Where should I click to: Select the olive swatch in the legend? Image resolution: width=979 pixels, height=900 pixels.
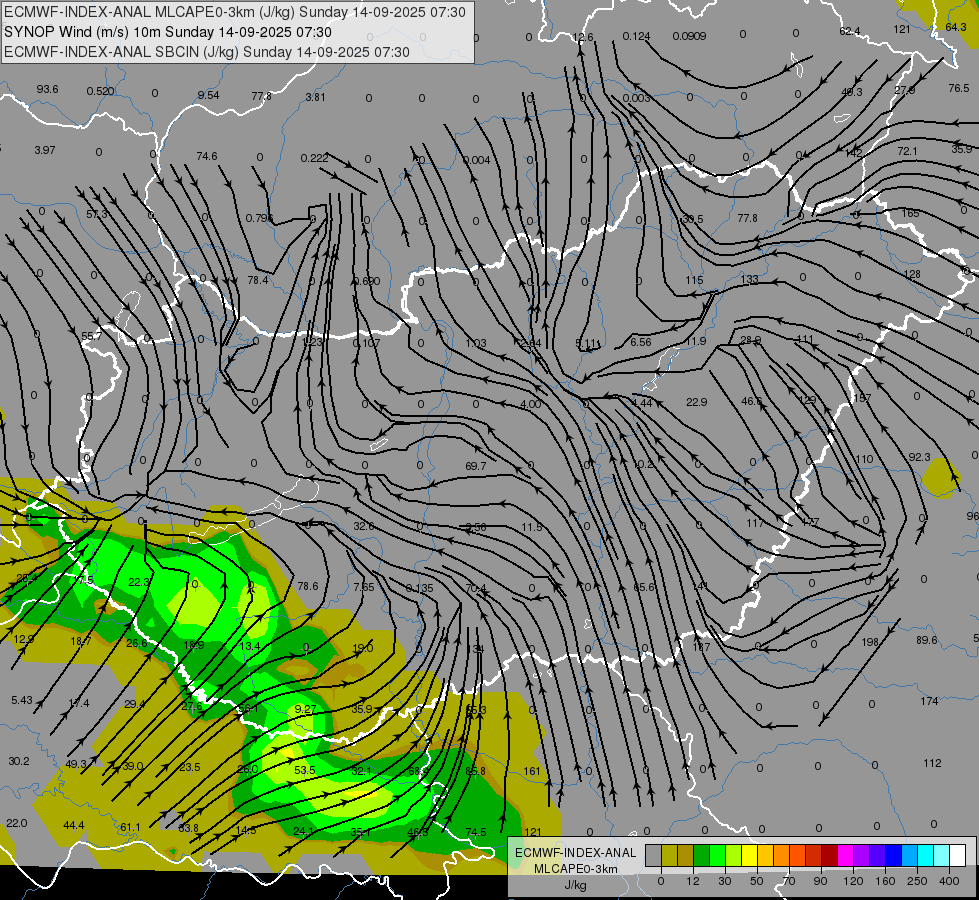669,855
